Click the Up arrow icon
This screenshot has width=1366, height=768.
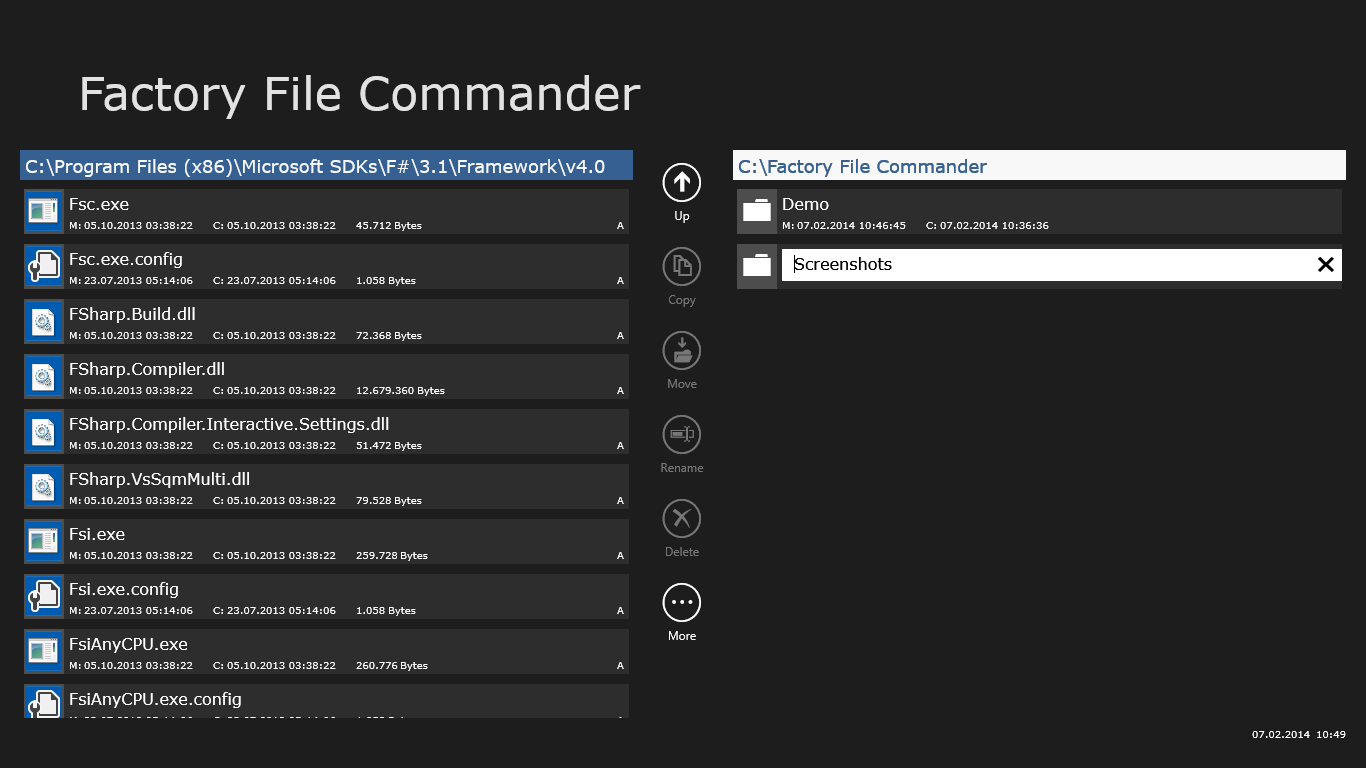pos(682,183)
